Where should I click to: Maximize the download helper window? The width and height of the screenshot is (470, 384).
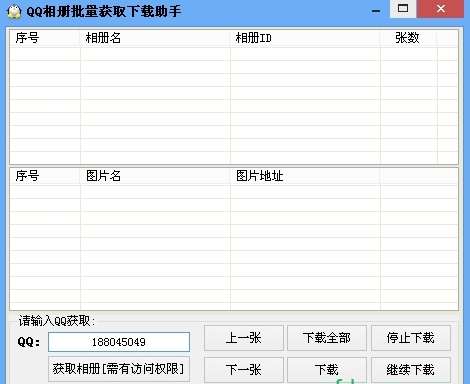[x=403, y=9]
